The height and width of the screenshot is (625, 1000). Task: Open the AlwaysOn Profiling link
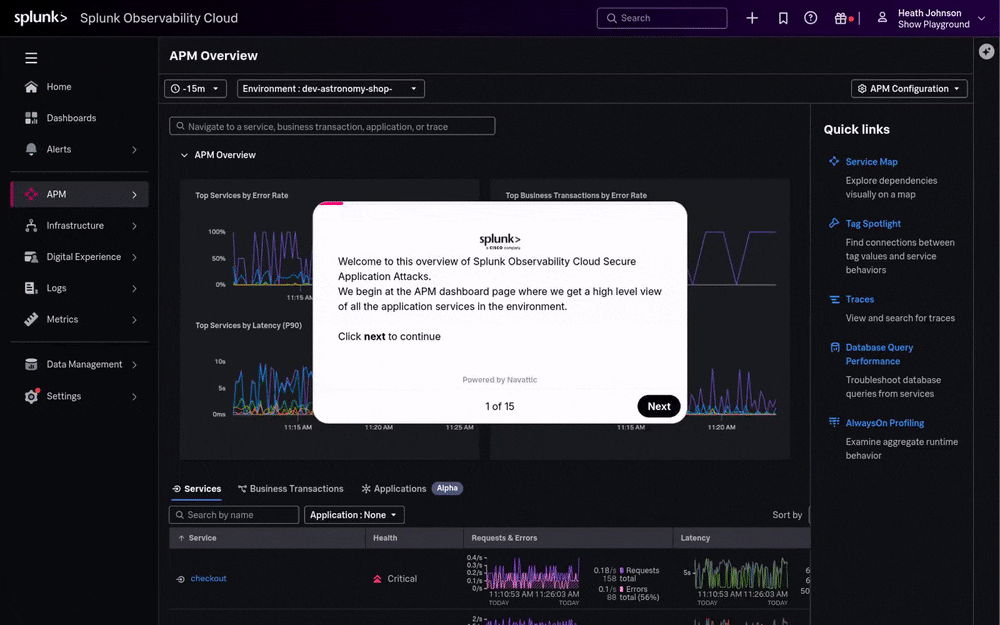(x=885, y=423)
